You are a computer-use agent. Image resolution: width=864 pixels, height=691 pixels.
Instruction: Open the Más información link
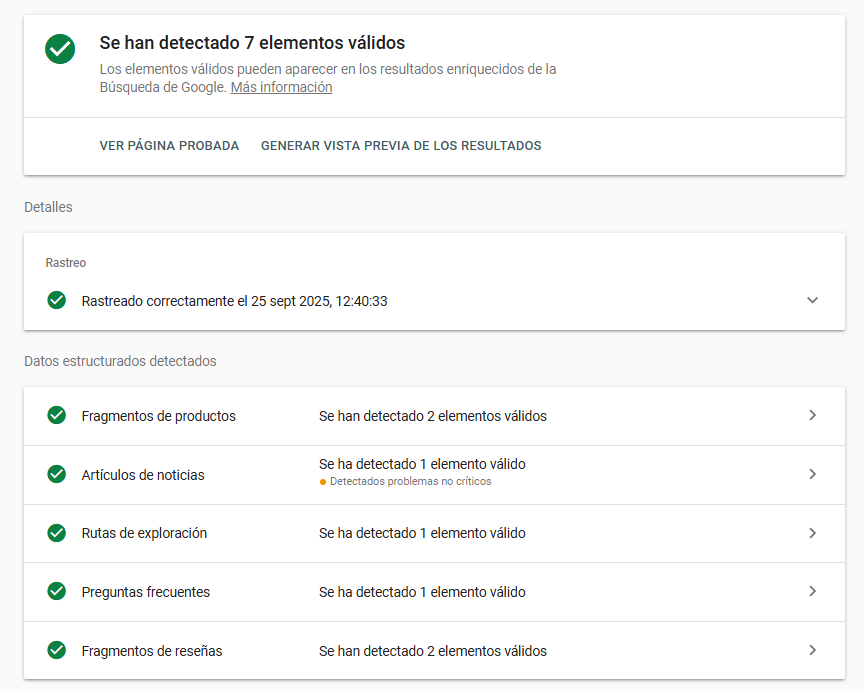pyautogui.click(x=281, y=87)
